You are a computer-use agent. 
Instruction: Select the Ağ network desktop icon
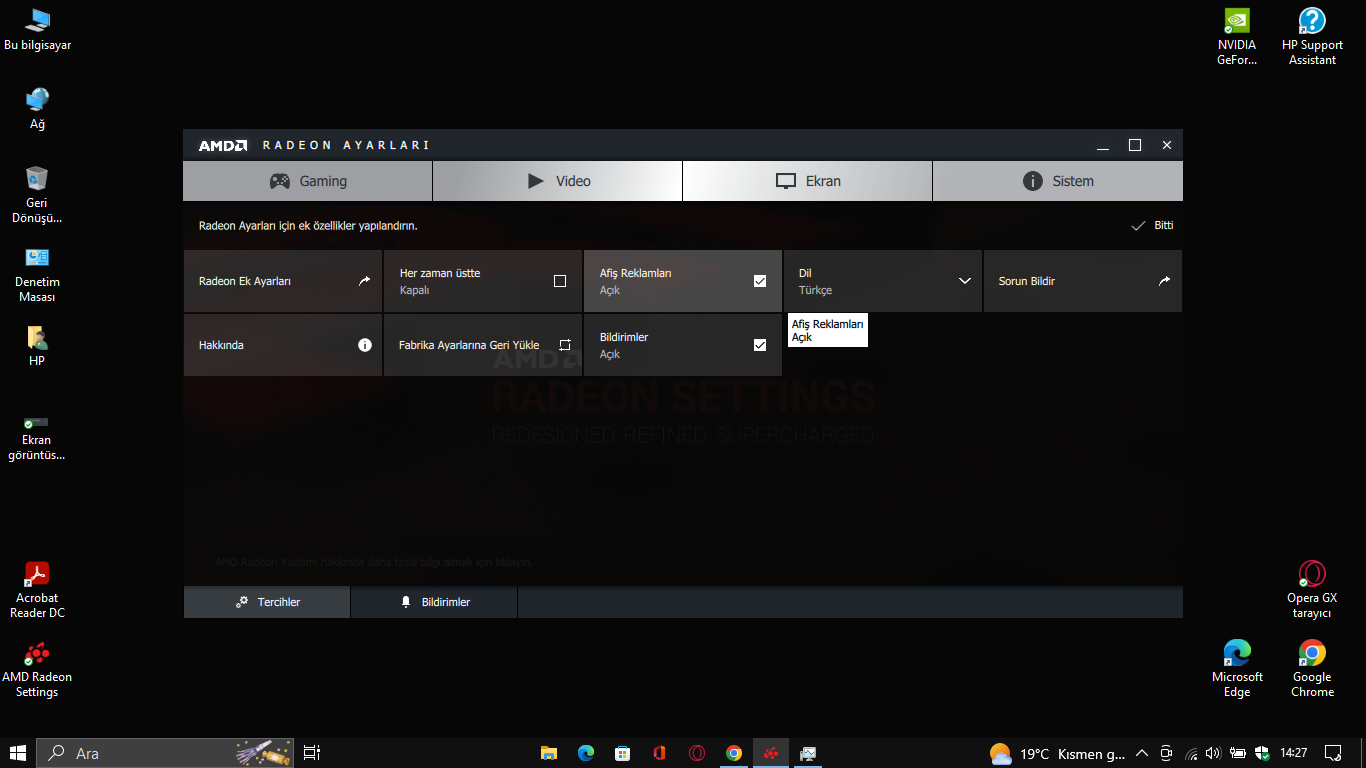(x=37, y=109)
